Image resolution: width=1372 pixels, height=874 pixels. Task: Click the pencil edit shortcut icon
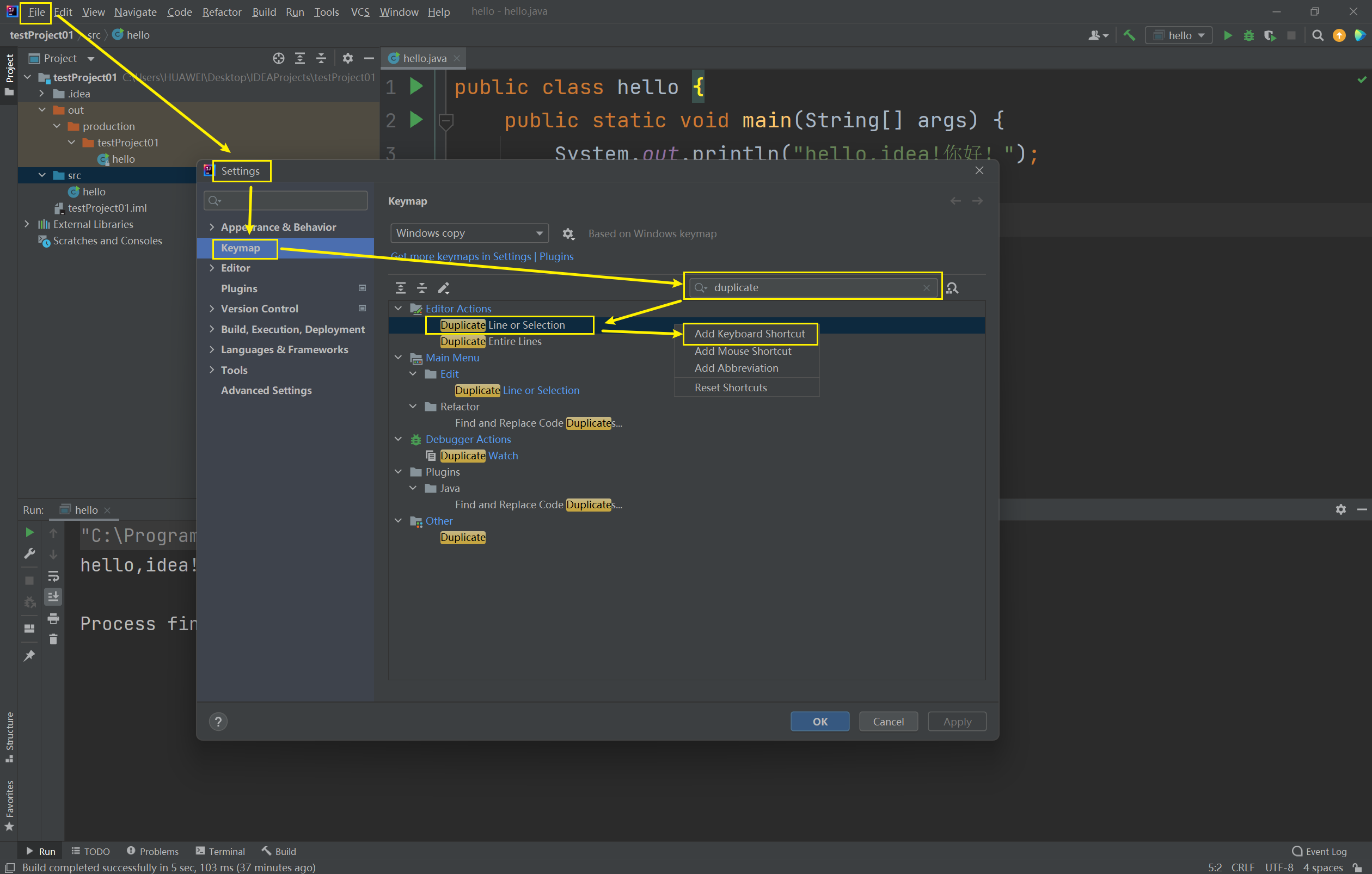(x=443, y=288)
